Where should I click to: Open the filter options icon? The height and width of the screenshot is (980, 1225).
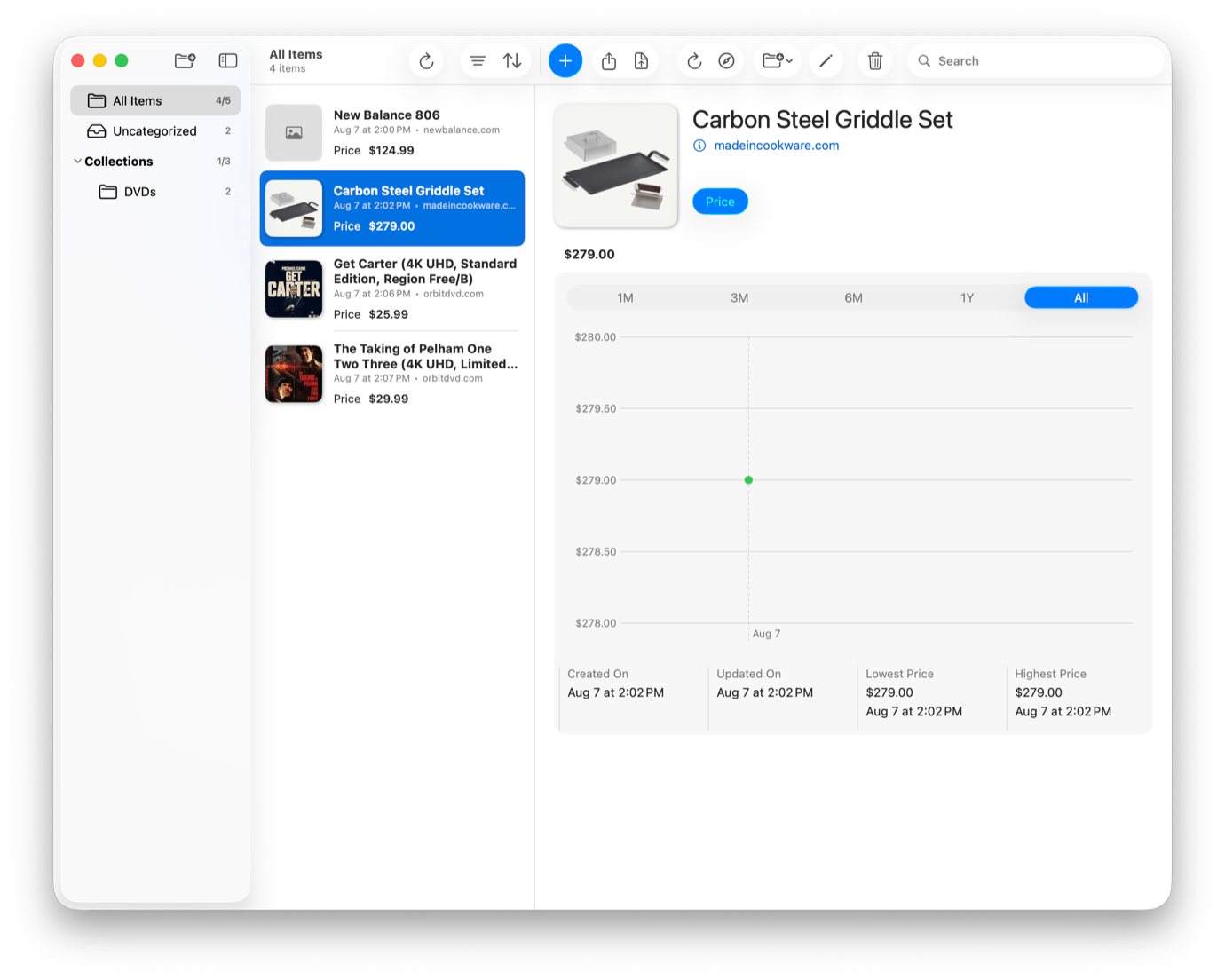tap(478, 61)
